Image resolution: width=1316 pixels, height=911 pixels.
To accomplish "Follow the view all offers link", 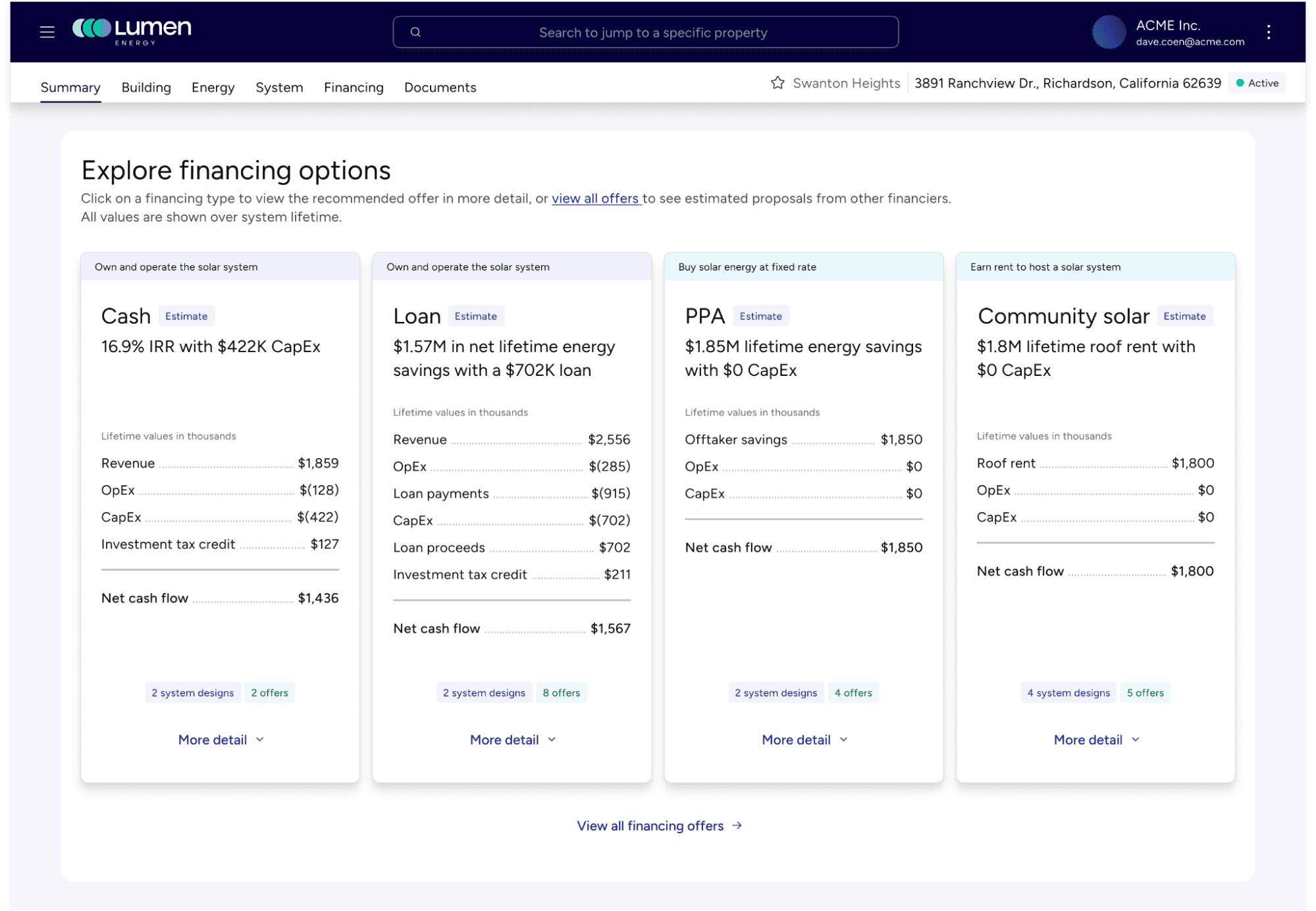I will coord(595,199).
